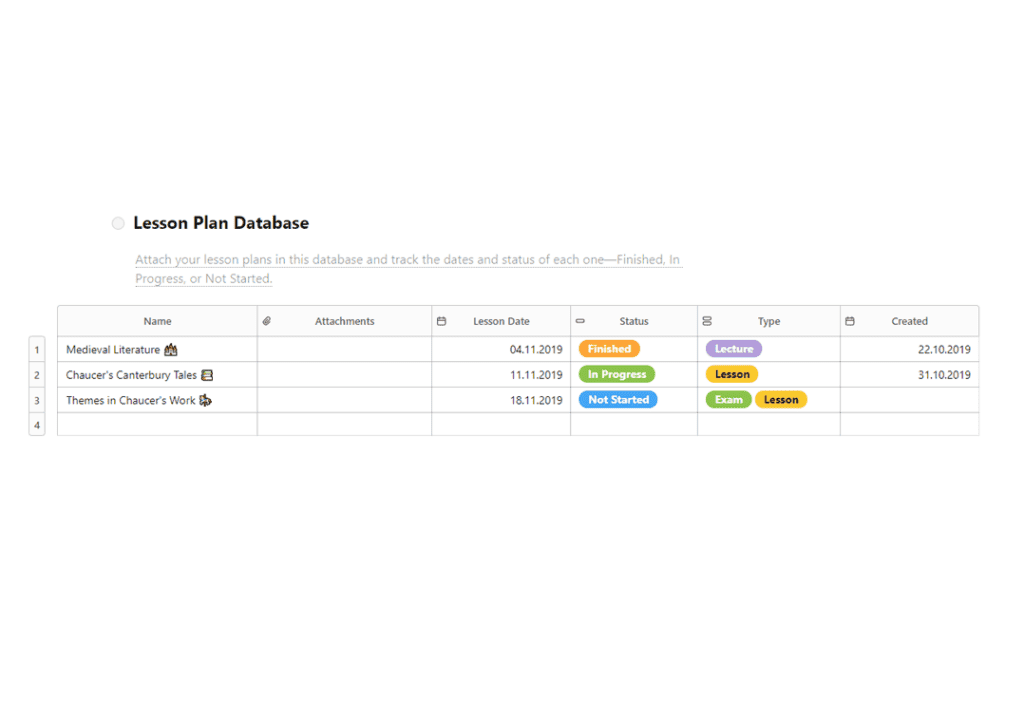Click the calendar icon beside Lesson Date
Image resolution: width=1024 pixels, height=722 pixels.
[441, 321]
